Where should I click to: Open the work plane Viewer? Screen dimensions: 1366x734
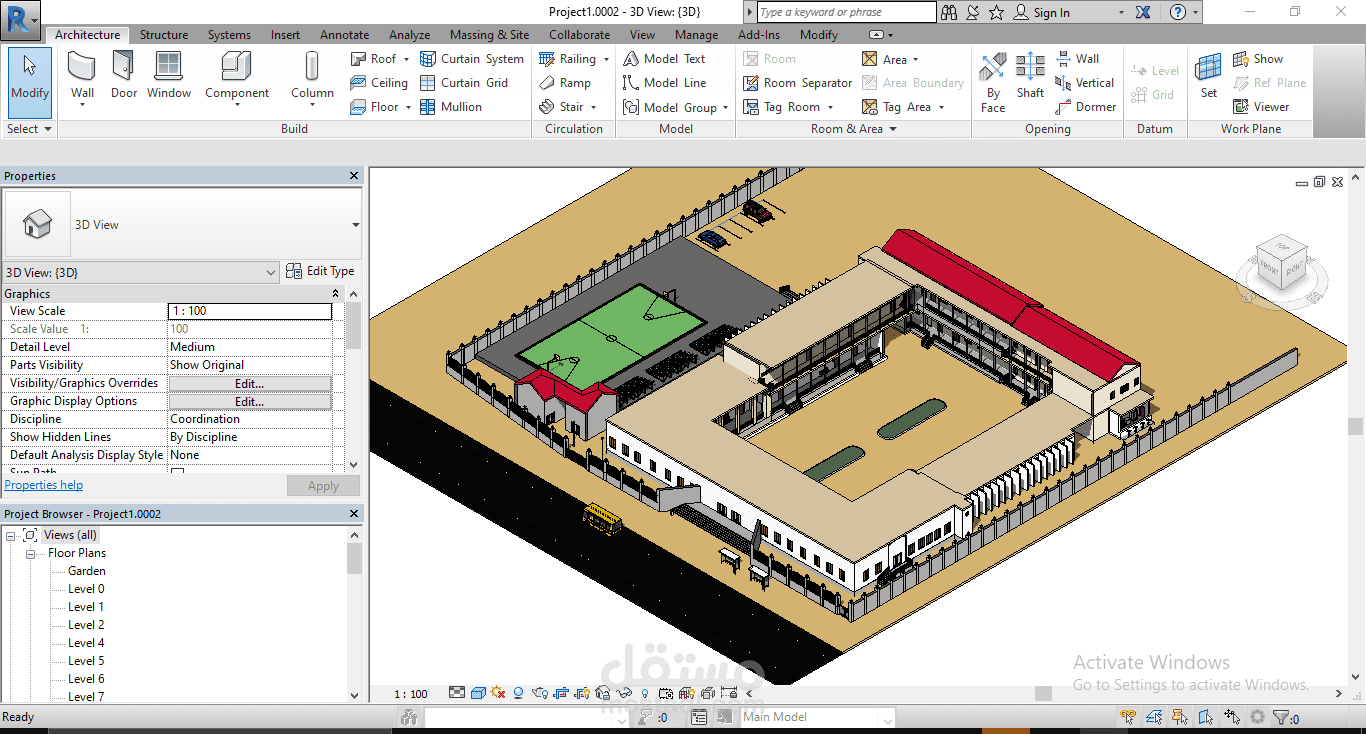pyautogui.click(x=1261, y=107)
